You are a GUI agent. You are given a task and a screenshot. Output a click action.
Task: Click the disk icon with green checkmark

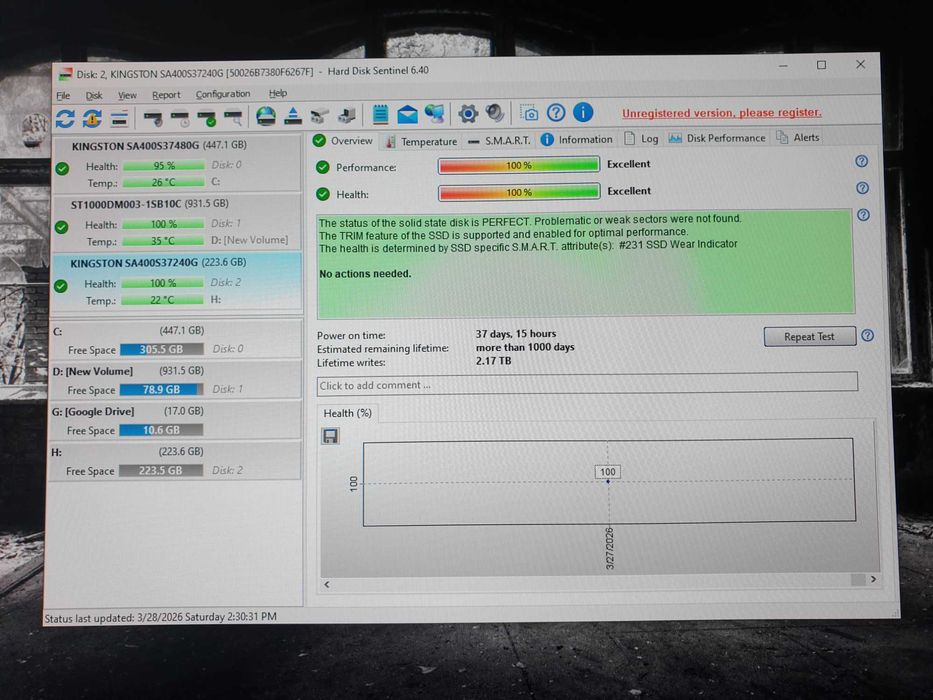point(206,118)
